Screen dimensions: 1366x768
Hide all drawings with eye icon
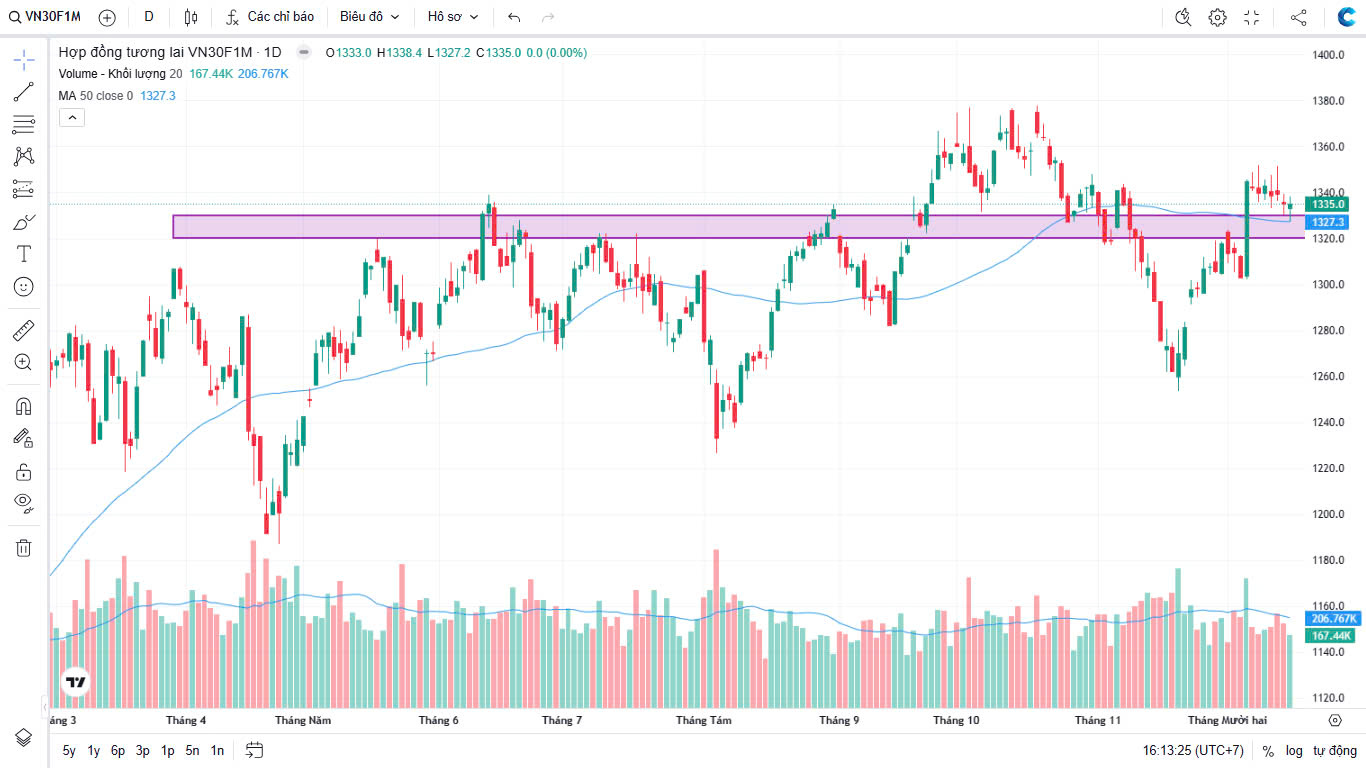pos(24,503)
